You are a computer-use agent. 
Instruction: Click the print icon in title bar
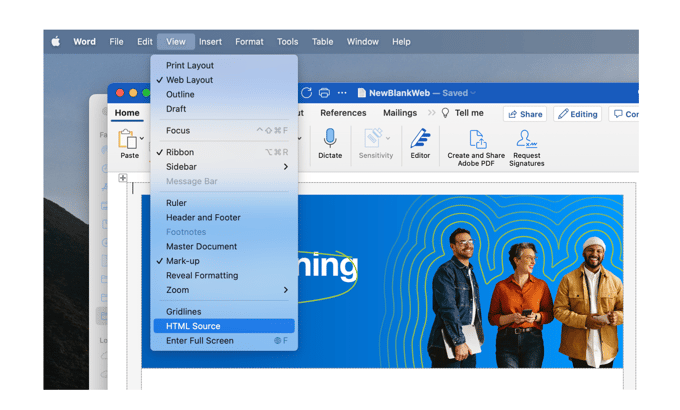pos(324,93)
